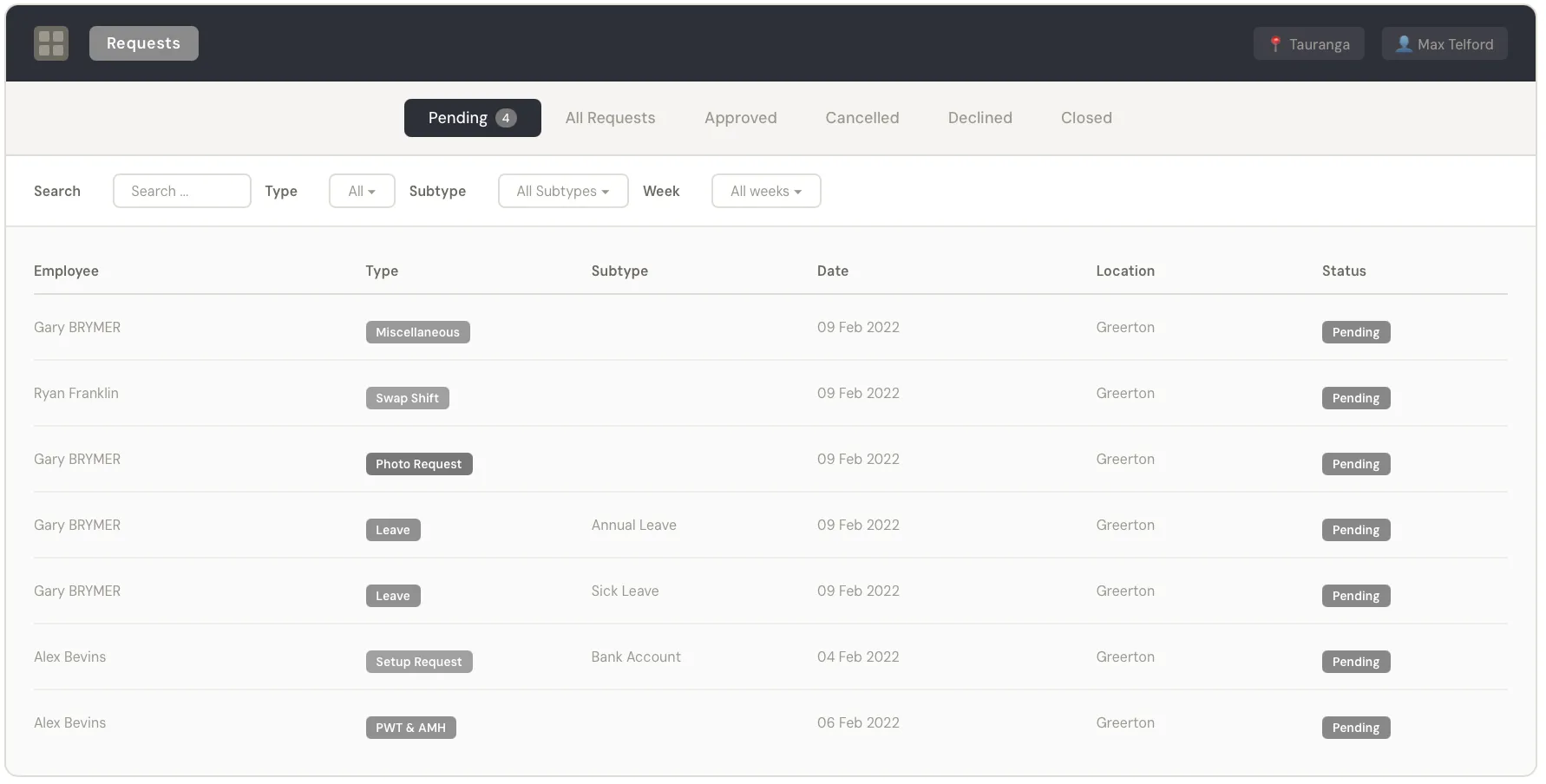Open the app grid menu icon
Image resolution: width=1546 pixels, height=784 pixels.
(51, 43)
